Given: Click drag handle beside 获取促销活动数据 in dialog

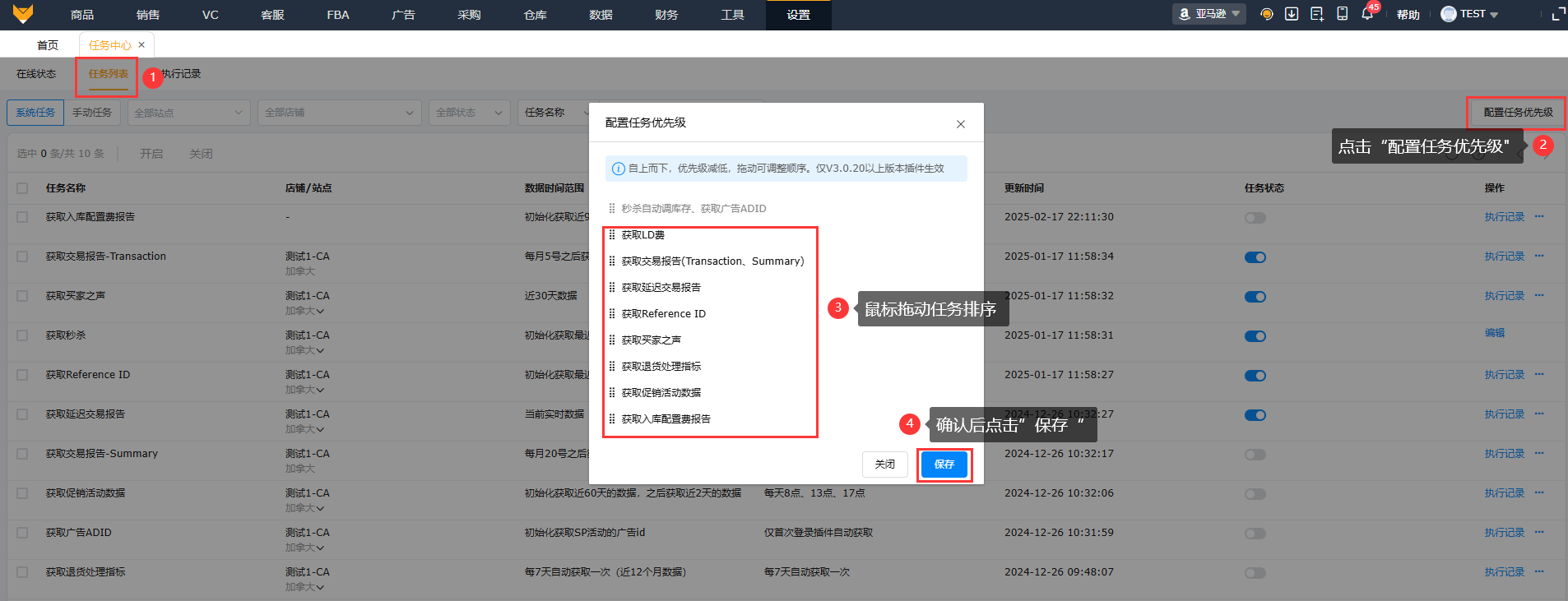Looking at the screenshot, I should (612, 393).
